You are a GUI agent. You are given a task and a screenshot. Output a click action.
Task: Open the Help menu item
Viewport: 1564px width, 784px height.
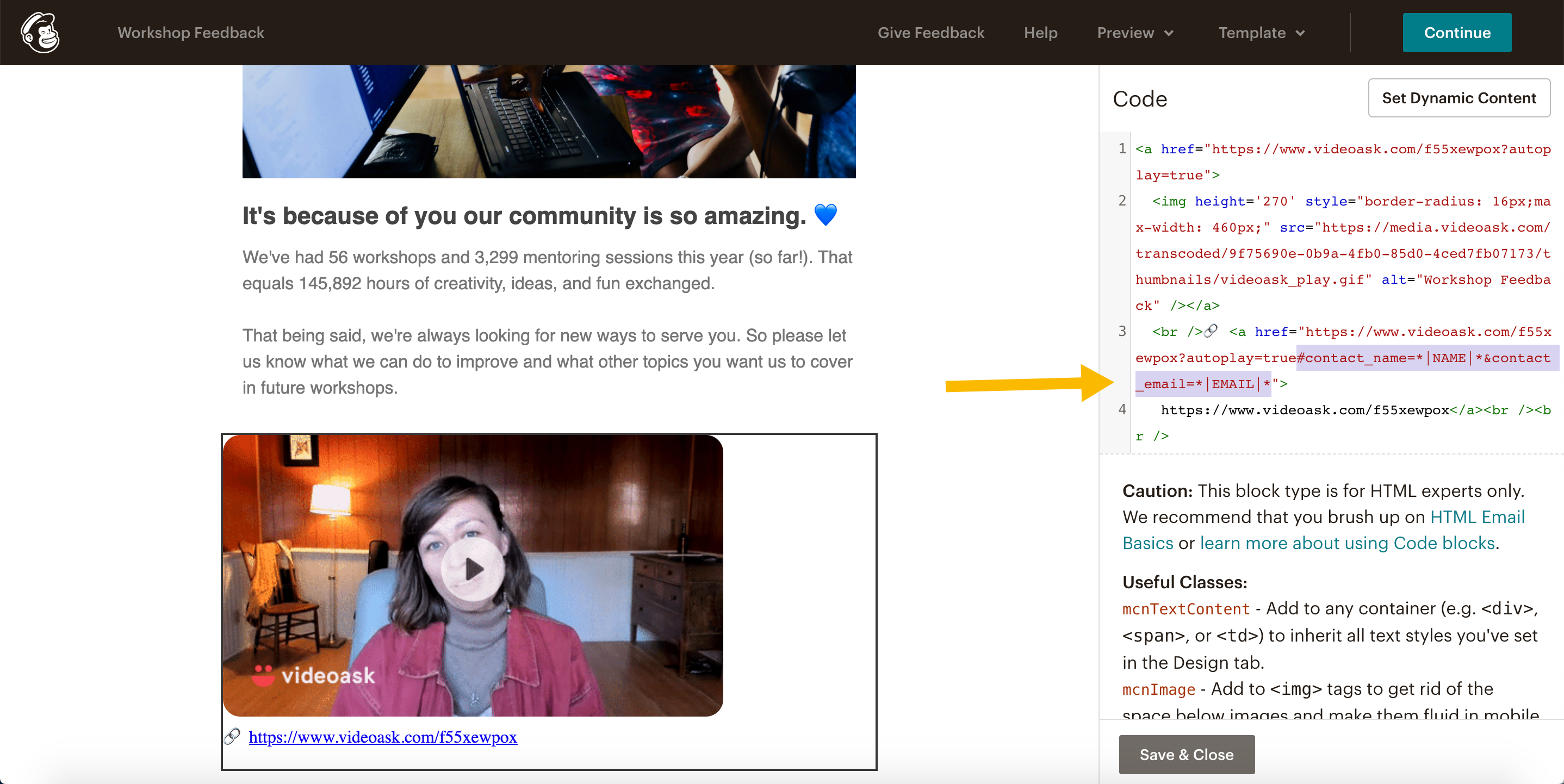point(1041,33)
